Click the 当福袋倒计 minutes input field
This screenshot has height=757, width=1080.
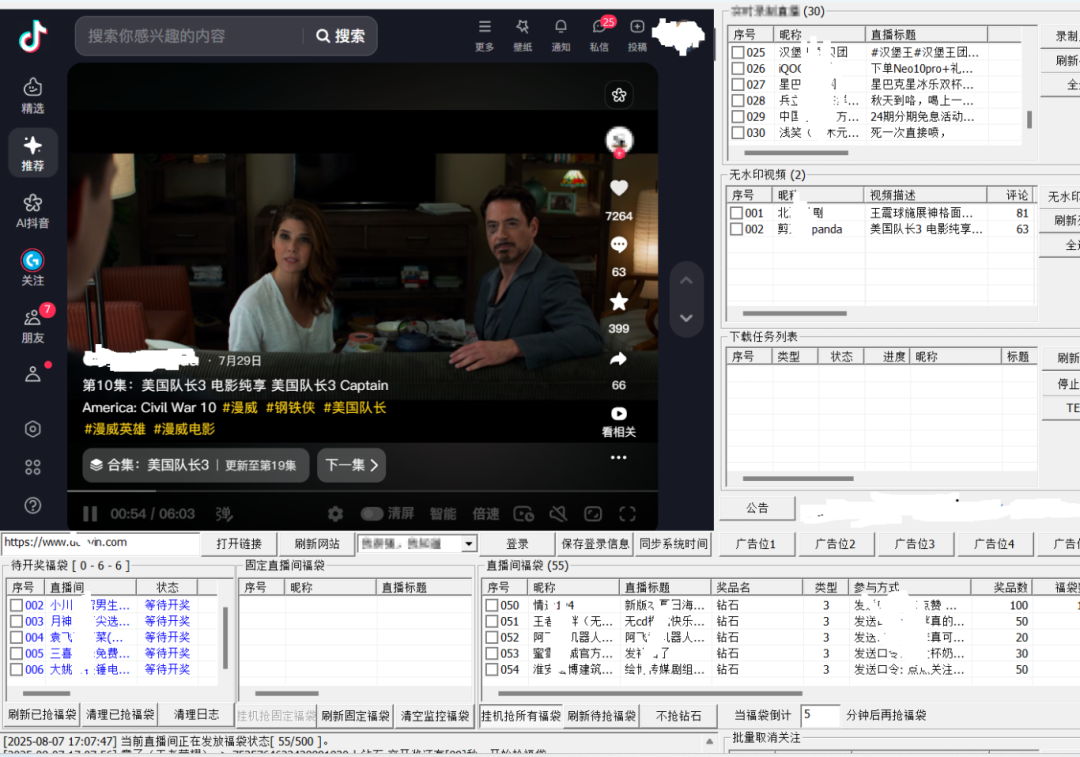click(x=820, y=715)
